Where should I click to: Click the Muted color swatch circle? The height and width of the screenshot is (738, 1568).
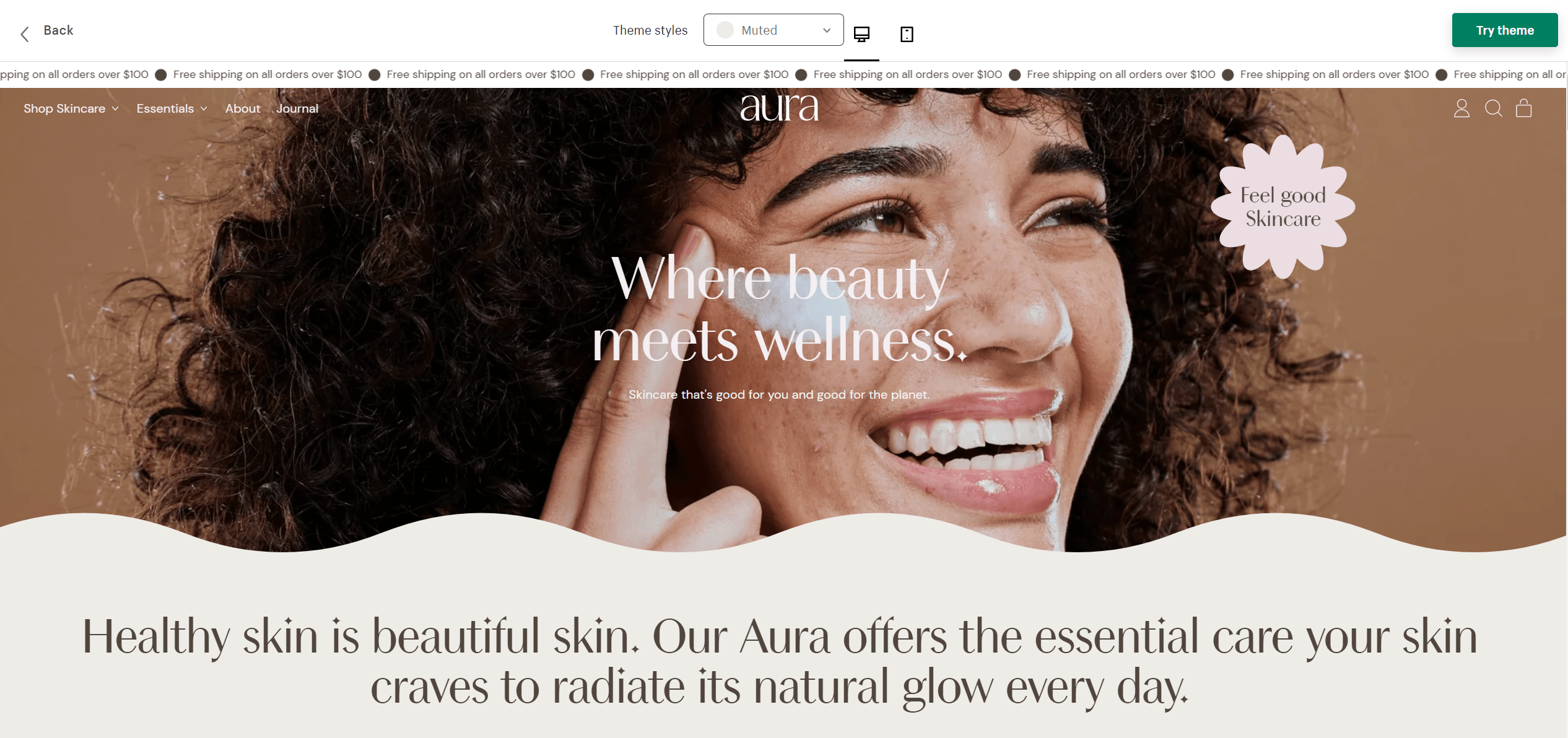pos(725,30)
